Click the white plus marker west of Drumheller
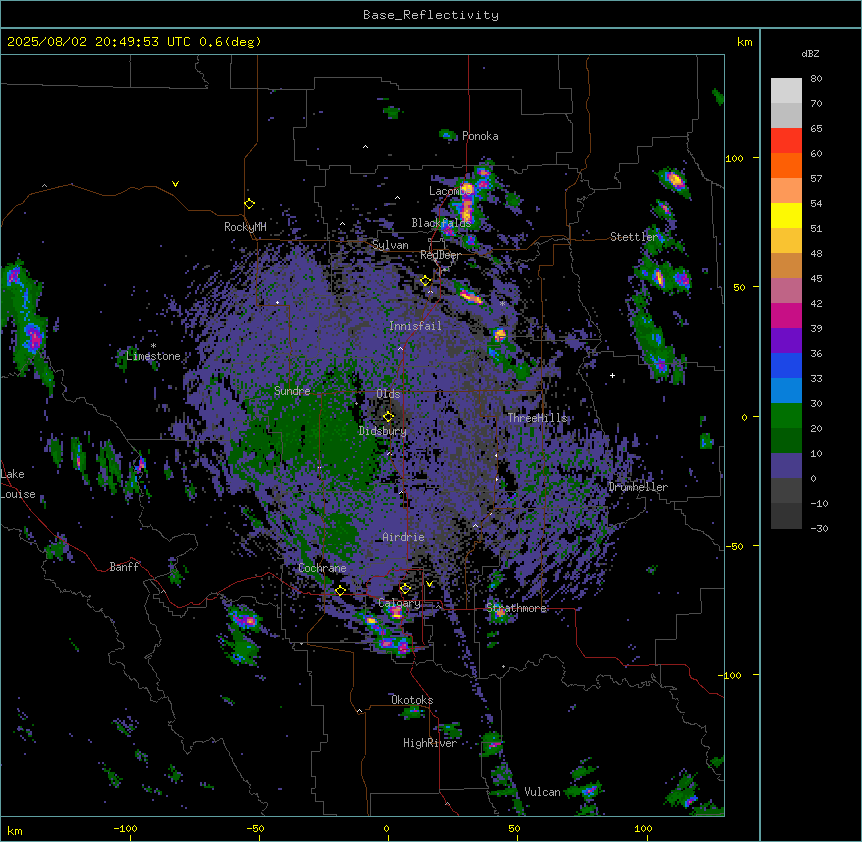 612,375
